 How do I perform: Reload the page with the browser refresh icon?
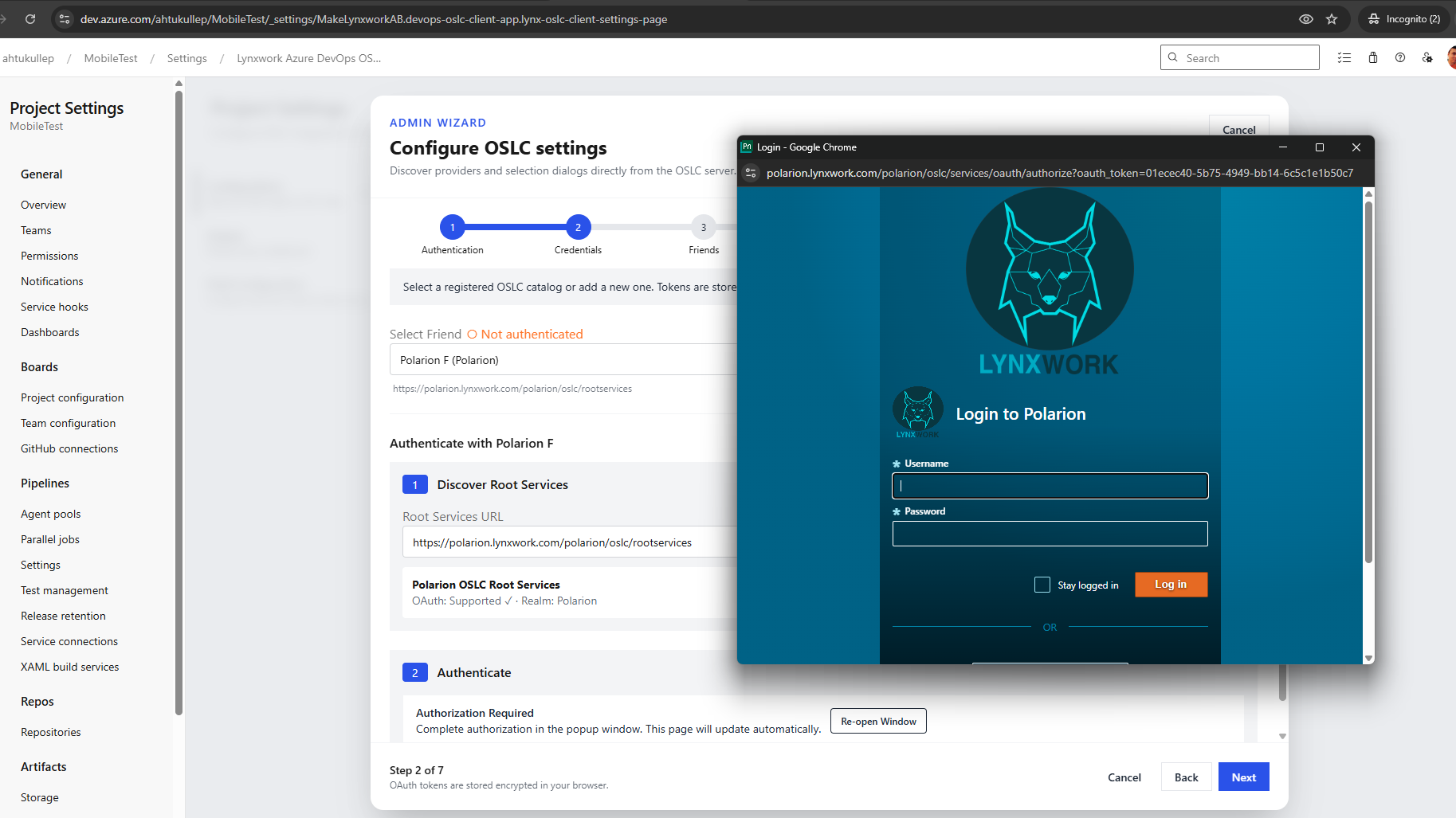click(30, 19)
